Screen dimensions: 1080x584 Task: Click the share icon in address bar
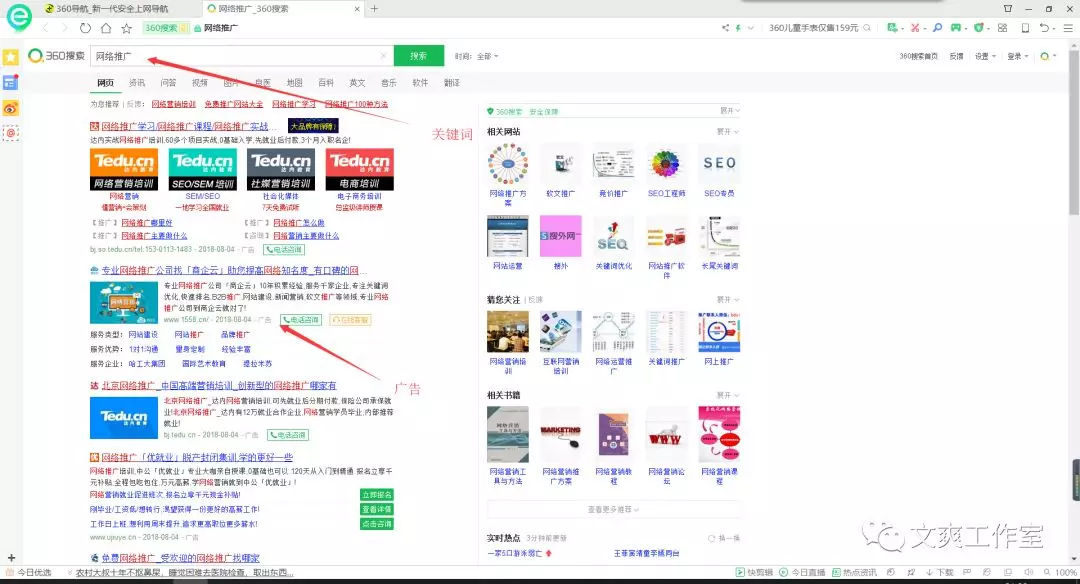[725, 28]
